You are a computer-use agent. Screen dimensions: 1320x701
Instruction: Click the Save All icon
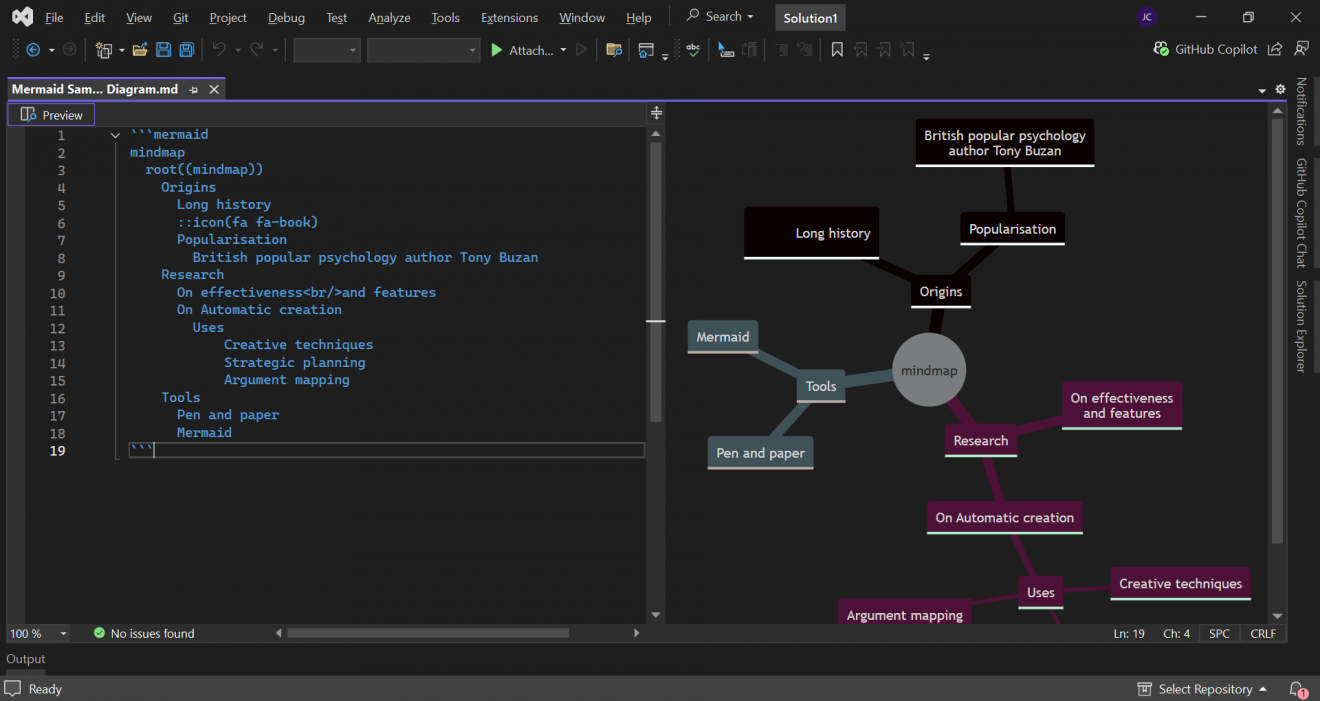coord(186,50)
